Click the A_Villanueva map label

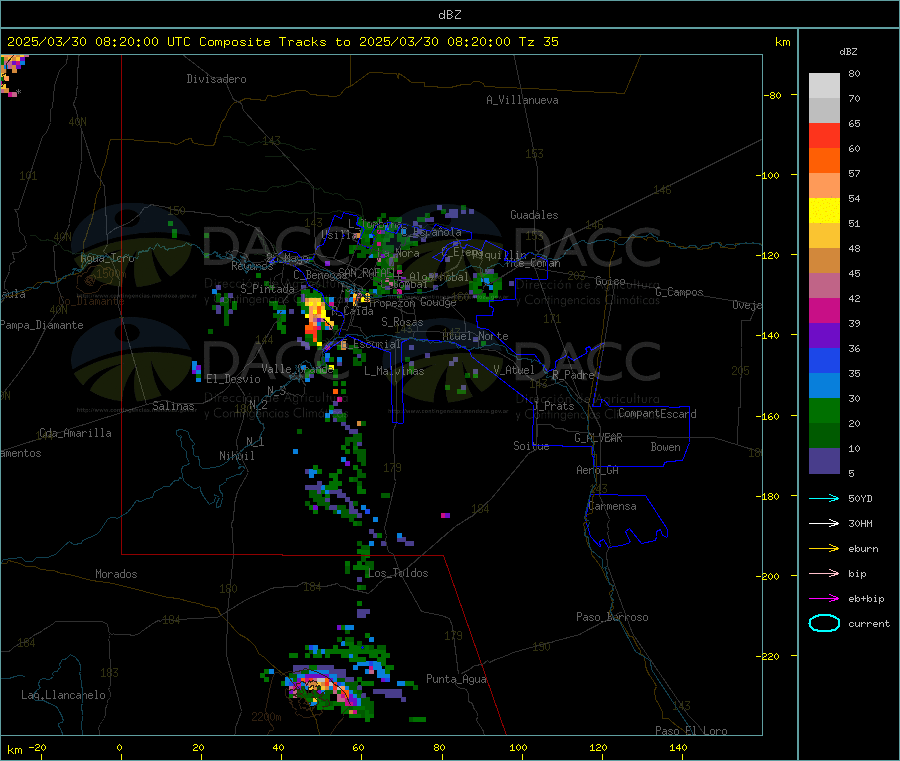(x=522, y=100)
